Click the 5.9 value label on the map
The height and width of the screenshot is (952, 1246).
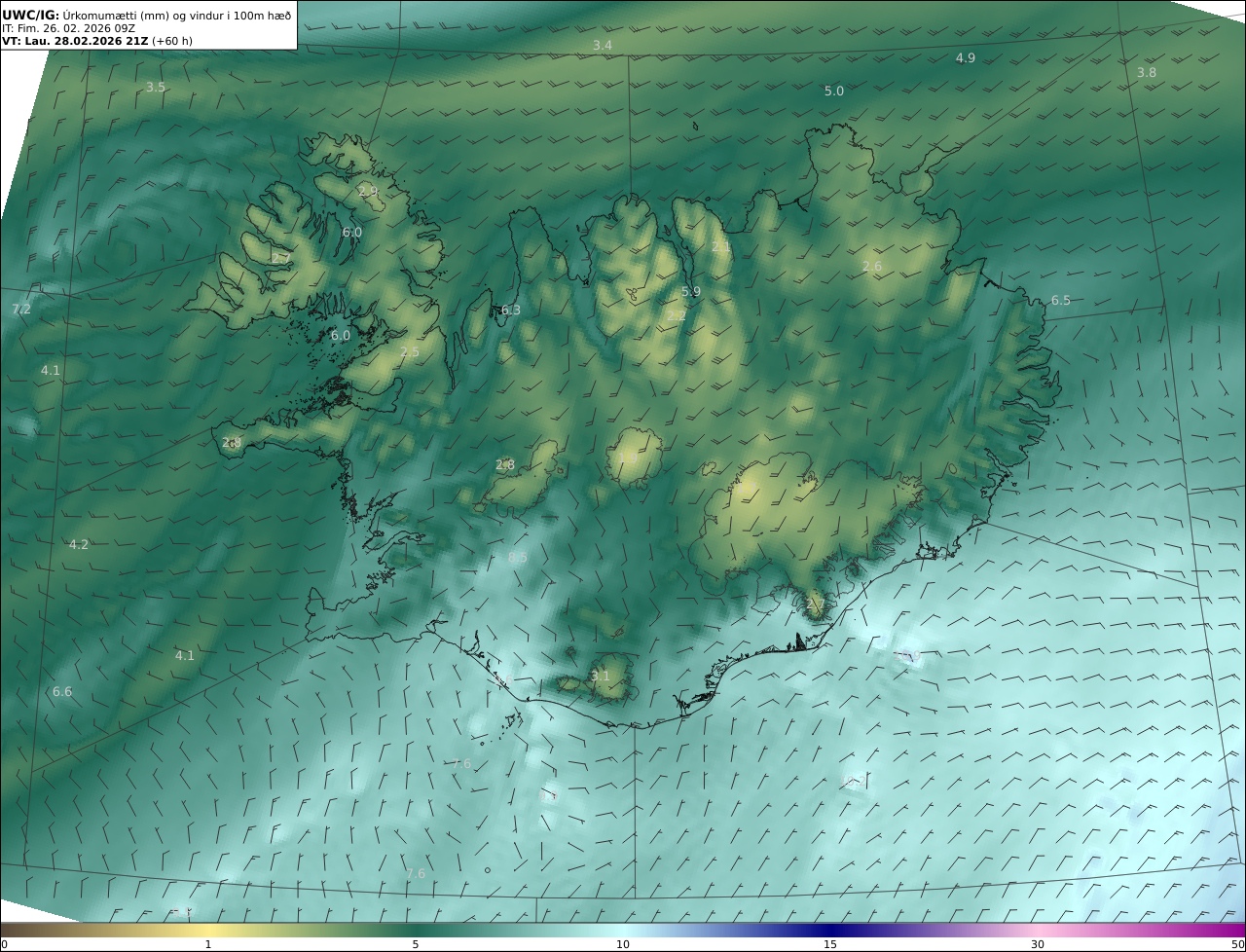pyautogui.click(x=691, y=292)
